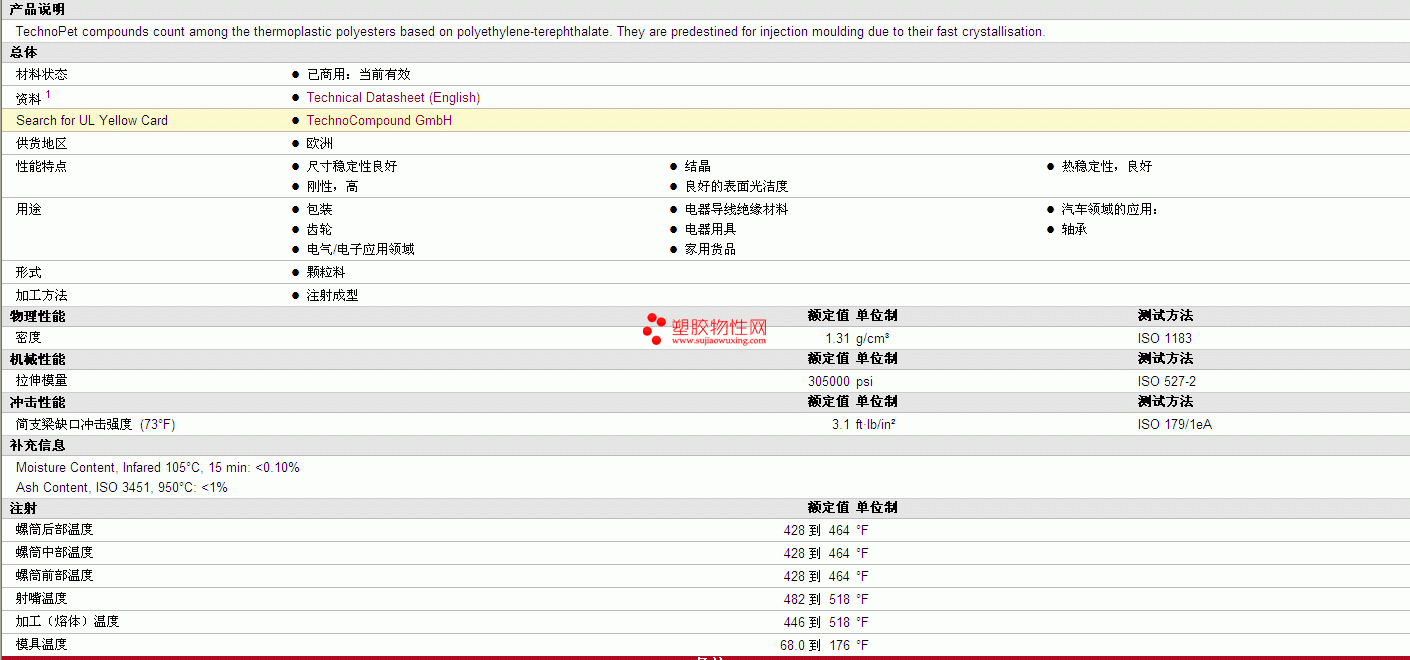Click the 简支梁缺口冲击强度 (73°F) label
Image resolution: width=1410 pixels, height=660 pixels.
(x=95, y=424)
